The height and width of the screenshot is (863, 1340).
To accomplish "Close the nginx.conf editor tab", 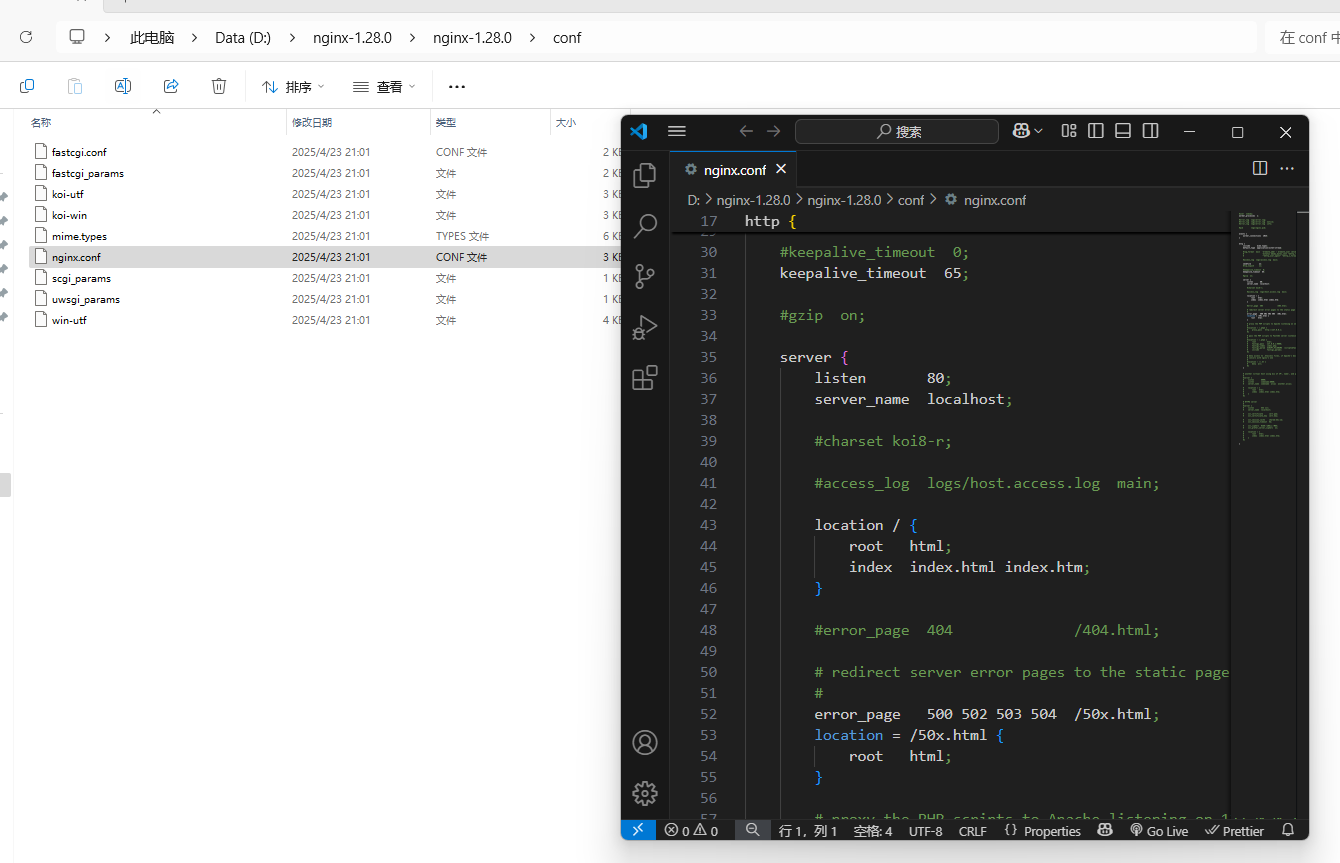I will click(781, 169).
